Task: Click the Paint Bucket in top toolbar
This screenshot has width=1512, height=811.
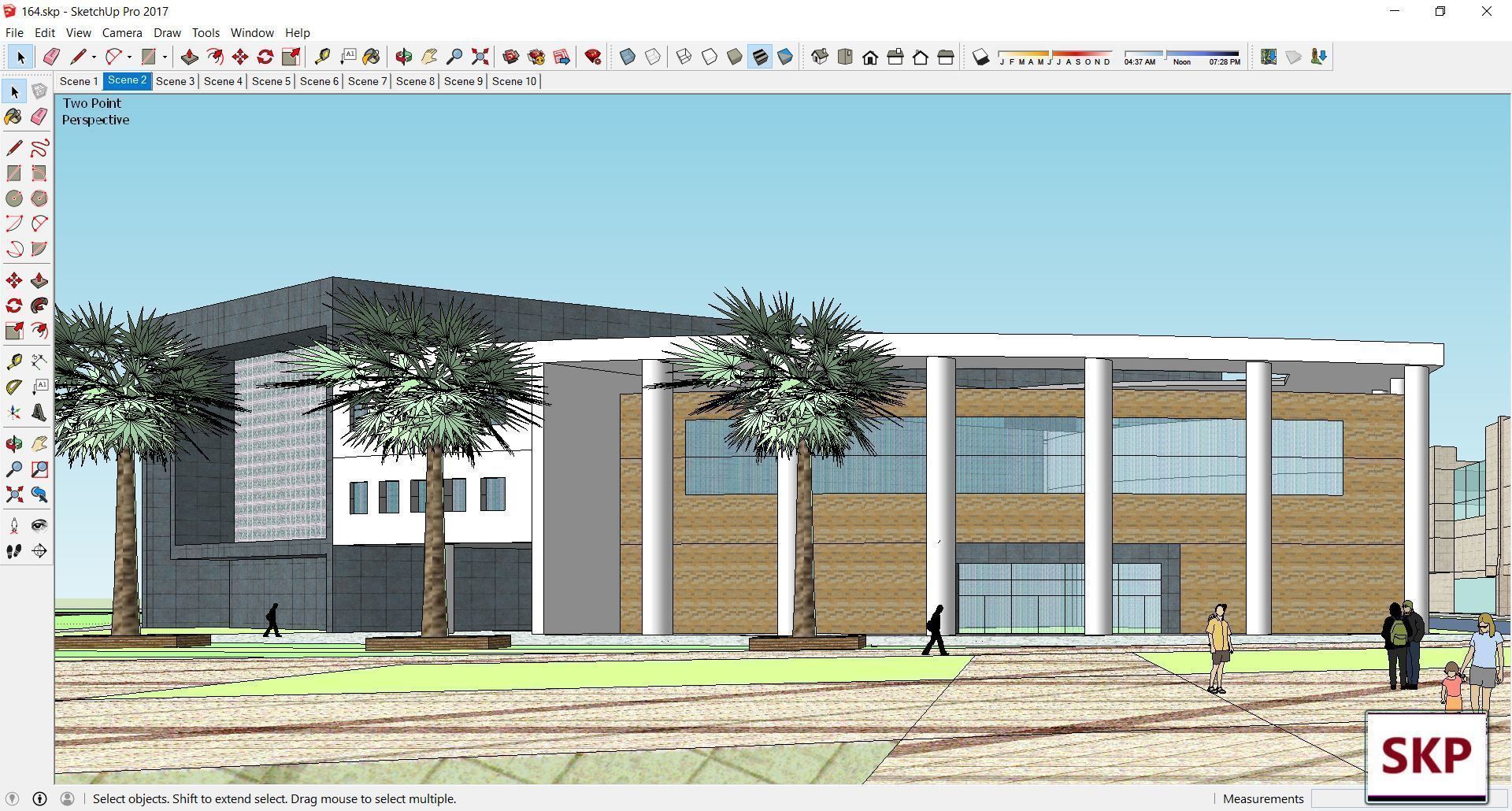Action: 371,57
